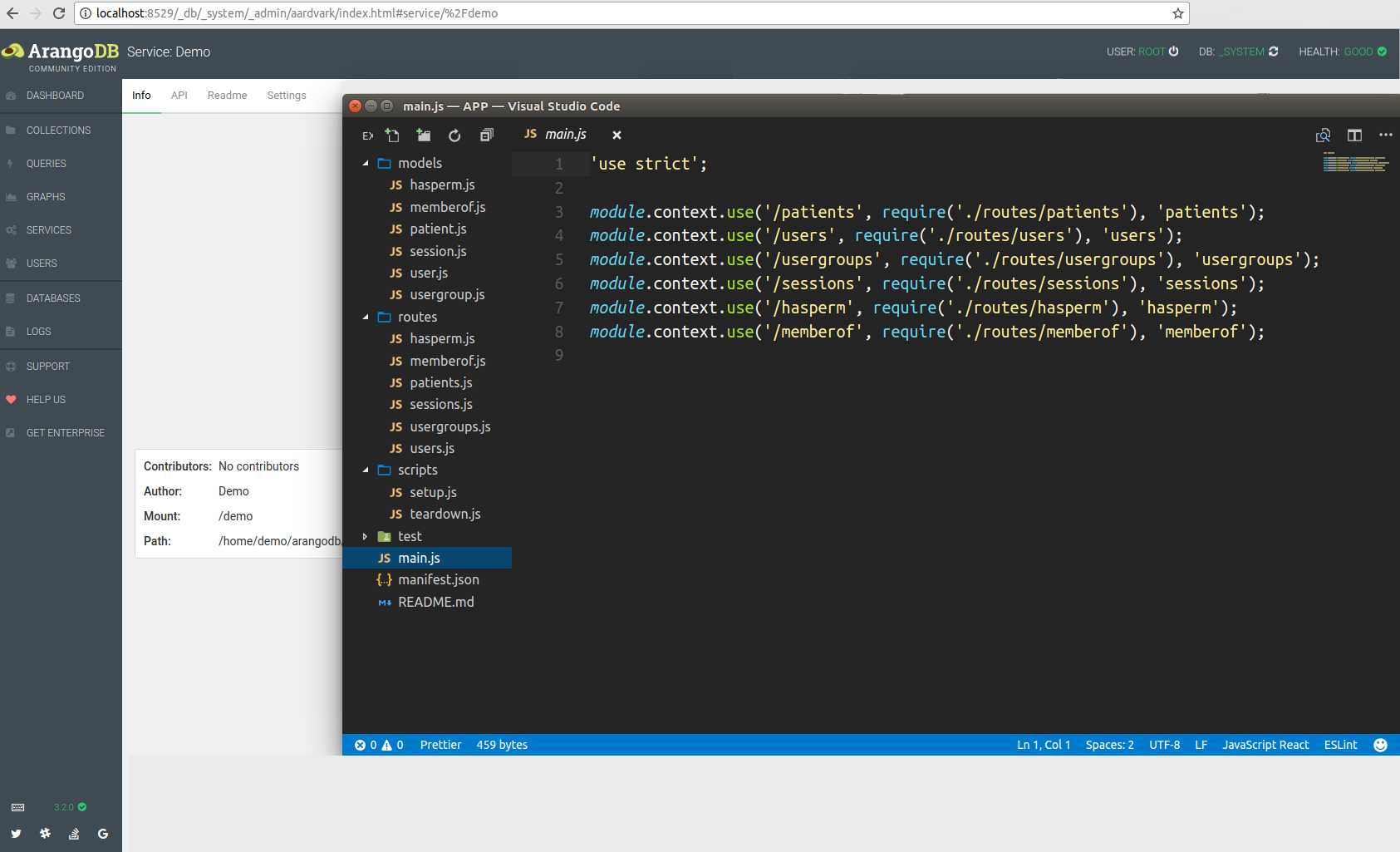
Task: Click the code minimap in editor
Action: click(1355, 162)
